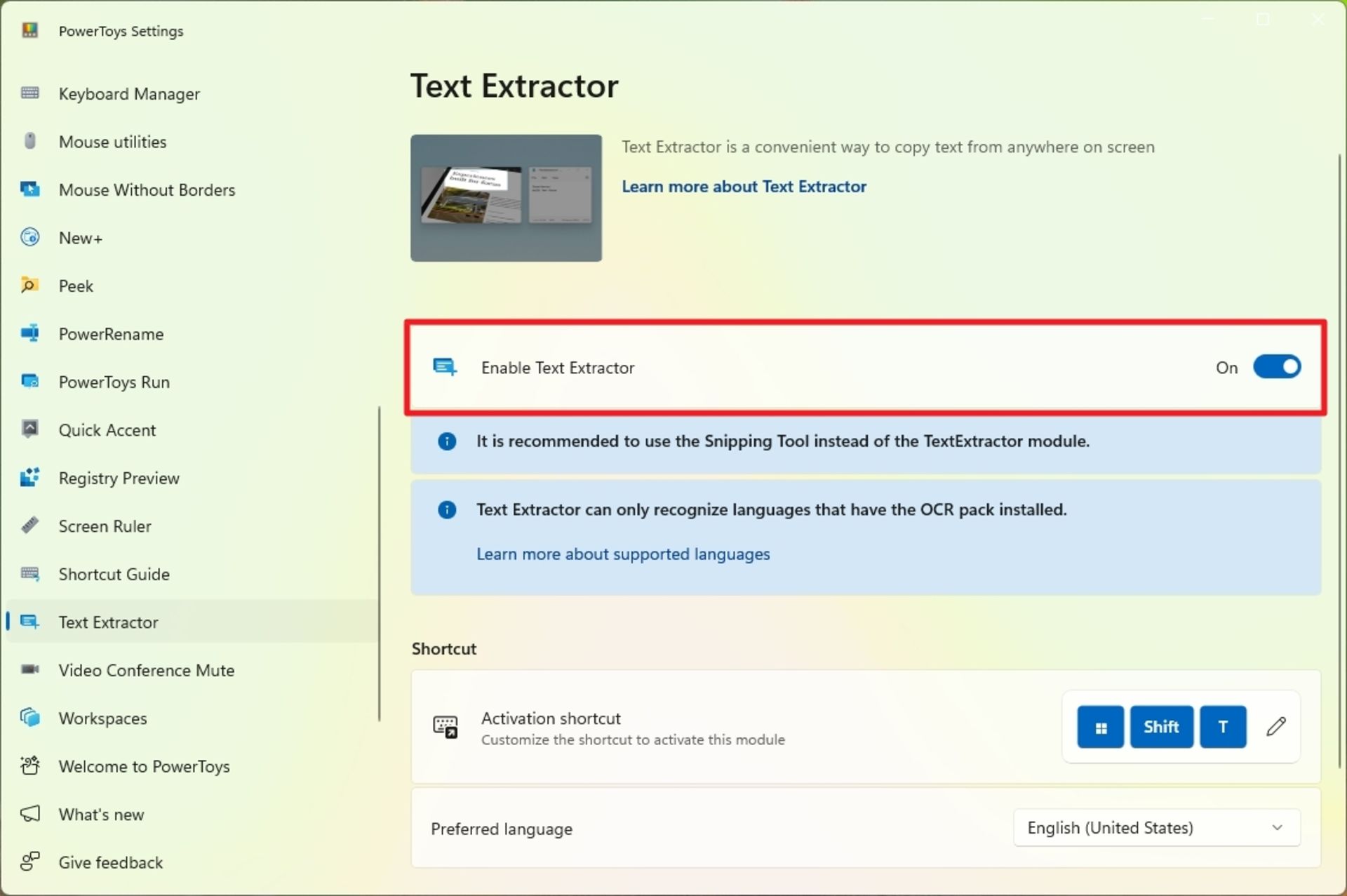Click the Enable Text Extractor row icon

445,367
